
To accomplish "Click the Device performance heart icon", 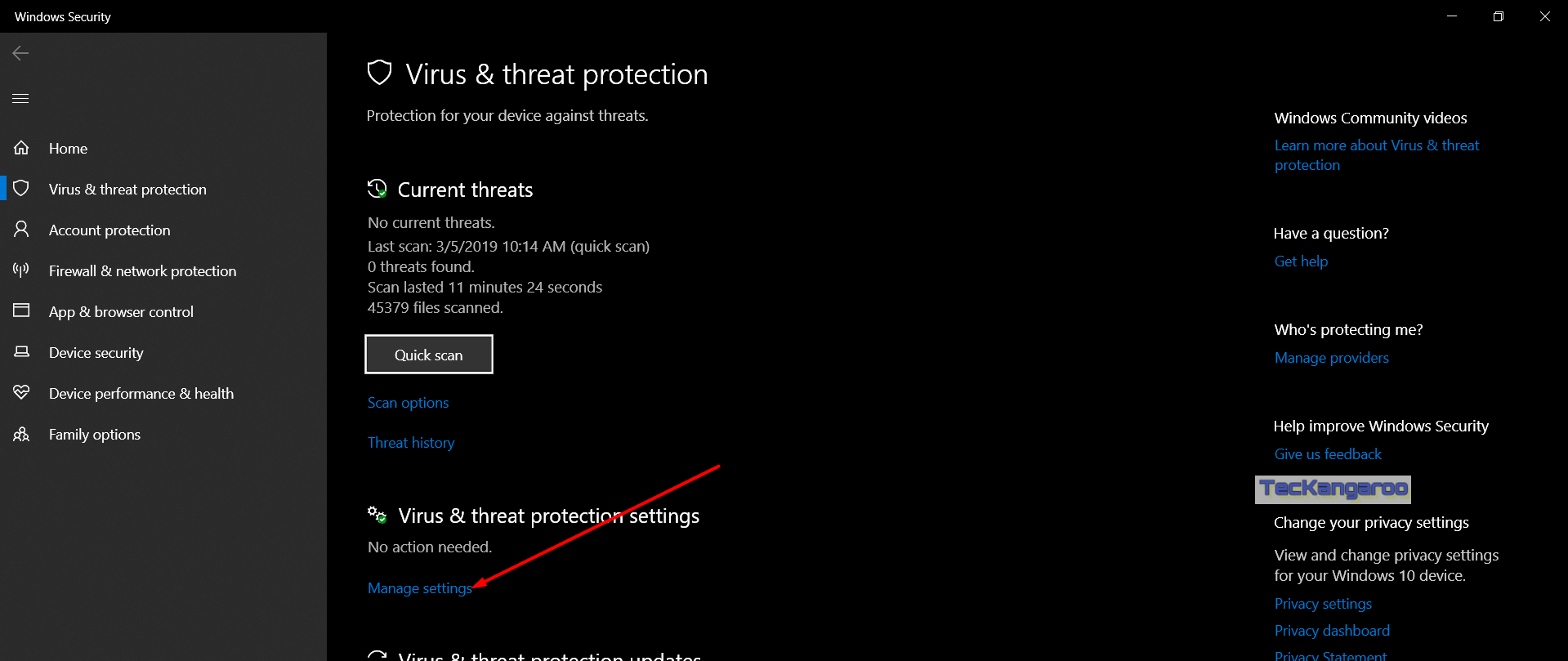I will pos(21,393).
